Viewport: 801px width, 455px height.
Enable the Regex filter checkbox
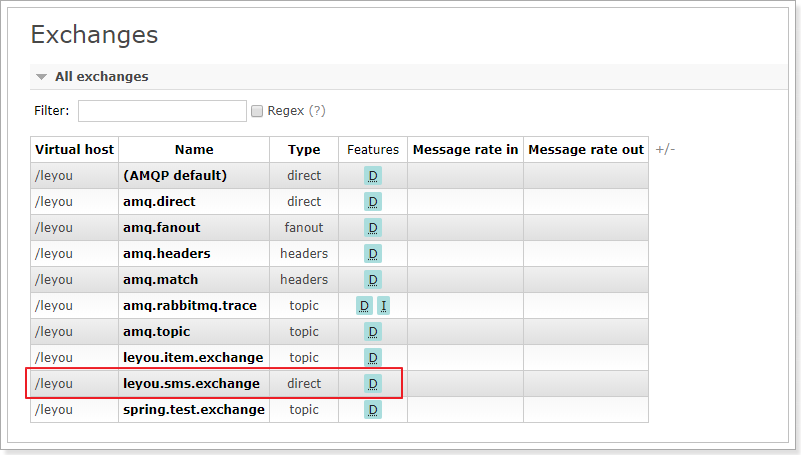[257, 111]
